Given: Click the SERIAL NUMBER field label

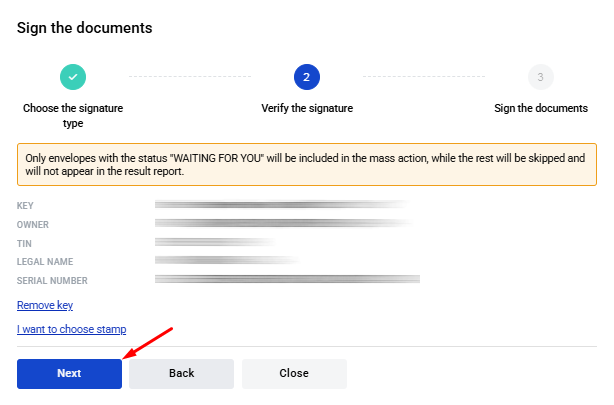Looking at the screenshot, I should tap(52, 281).
